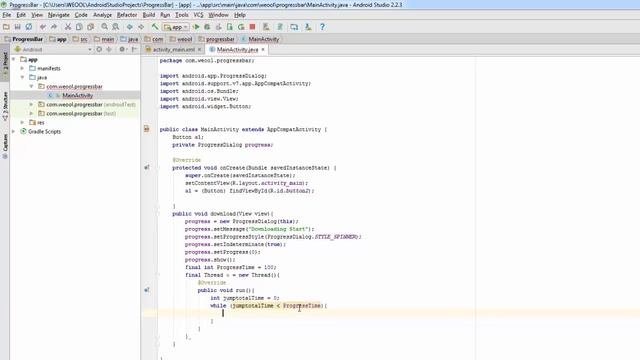Open the Refactor menu
This screenshot has height=360, width=640.
[x=127, y=15]
